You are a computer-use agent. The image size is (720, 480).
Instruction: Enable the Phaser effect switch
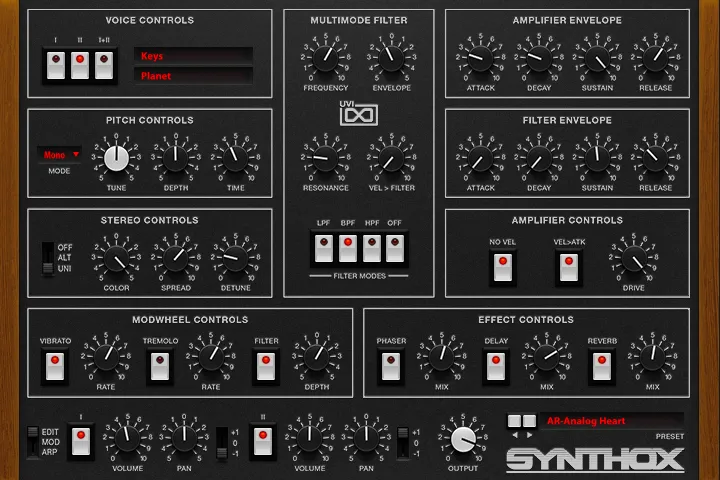tap(391, 366)
